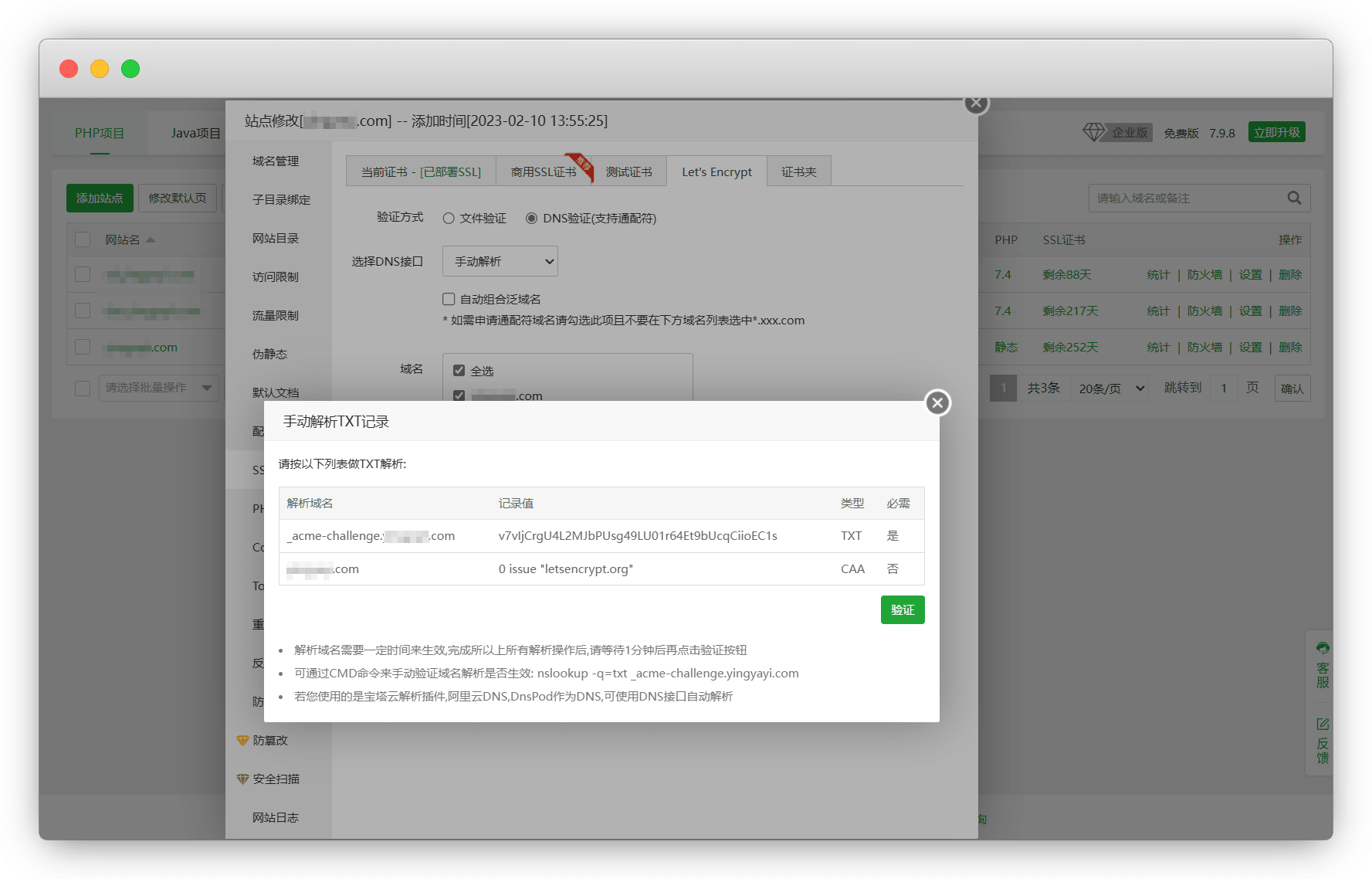Toggle the 全选 domain checkbox
Viewport: 1372px width, 879px height.
tap(459, 371)
